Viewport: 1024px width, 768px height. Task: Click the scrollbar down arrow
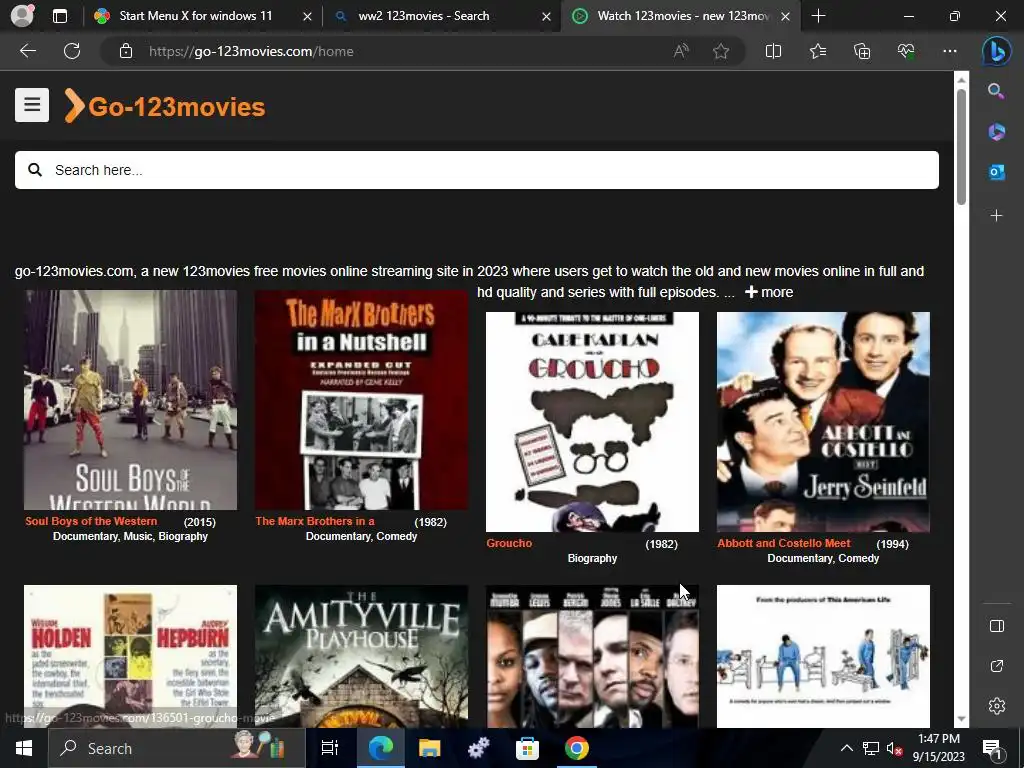tap(961, 719)
